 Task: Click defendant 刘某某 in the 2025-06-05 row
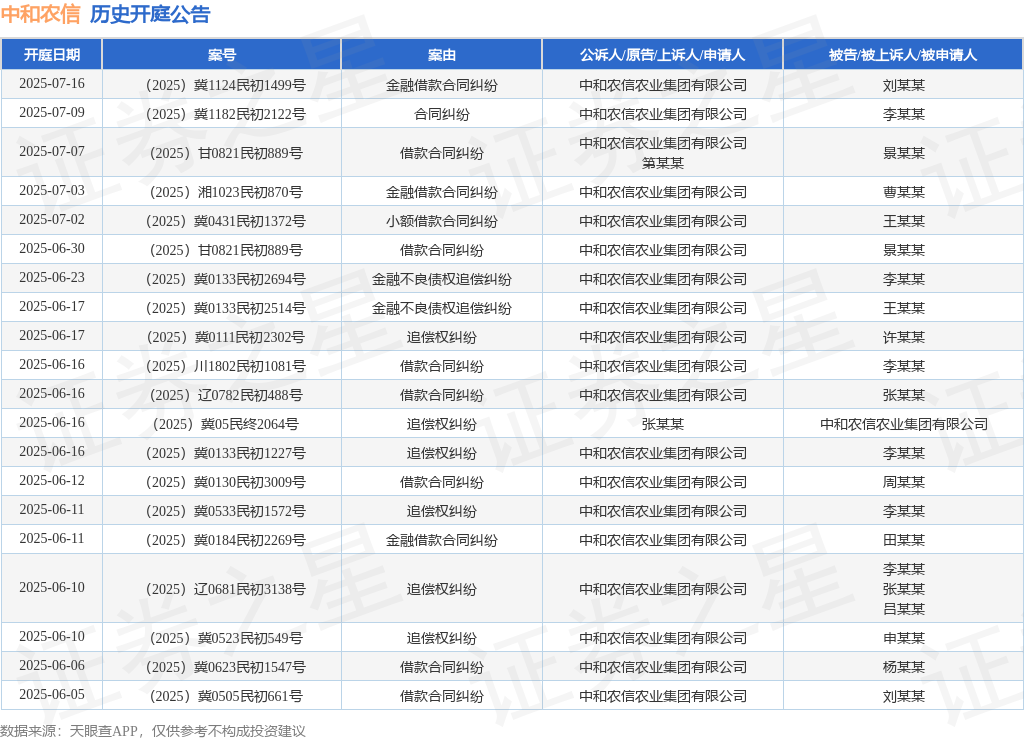pyautogui.click(x=904, y=696)
